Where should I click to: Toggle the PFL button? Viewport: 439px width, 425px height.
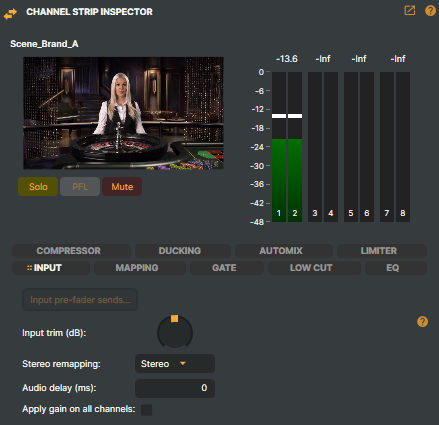80,187
